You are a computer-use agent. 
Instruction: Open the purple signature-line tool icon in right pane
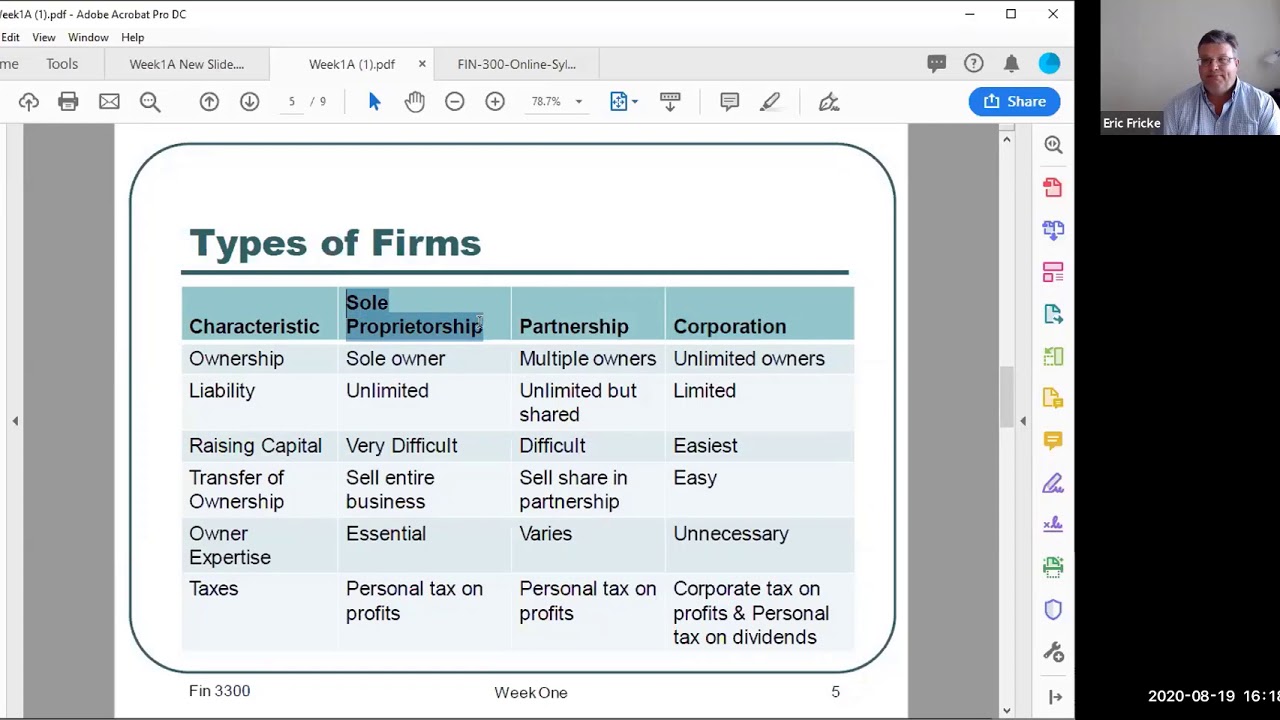coord(1053,525)
